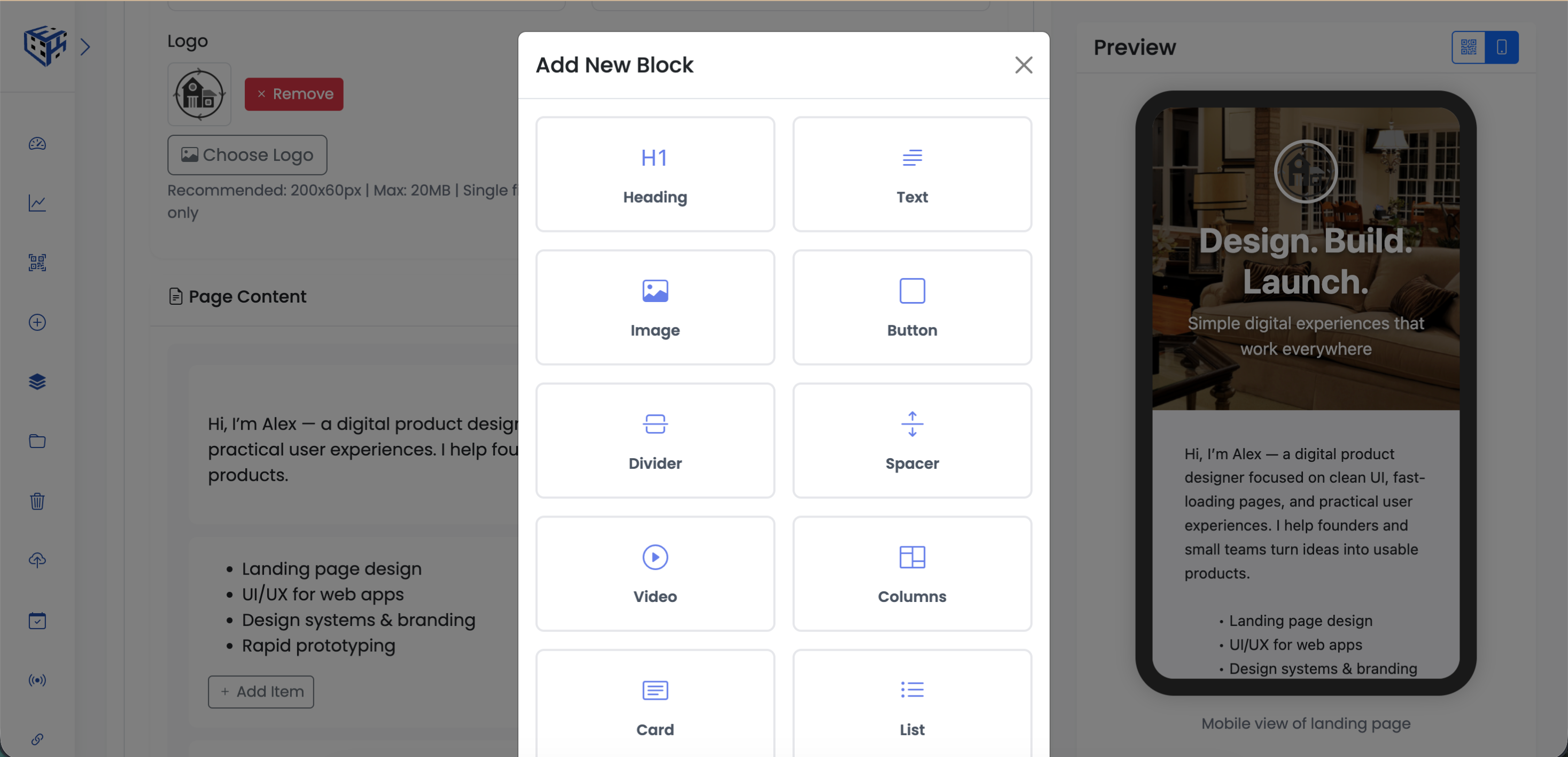This screenshot has height=757, width=1568.
Task: Switch preview to QR code view
Action: coord(1469,47)
